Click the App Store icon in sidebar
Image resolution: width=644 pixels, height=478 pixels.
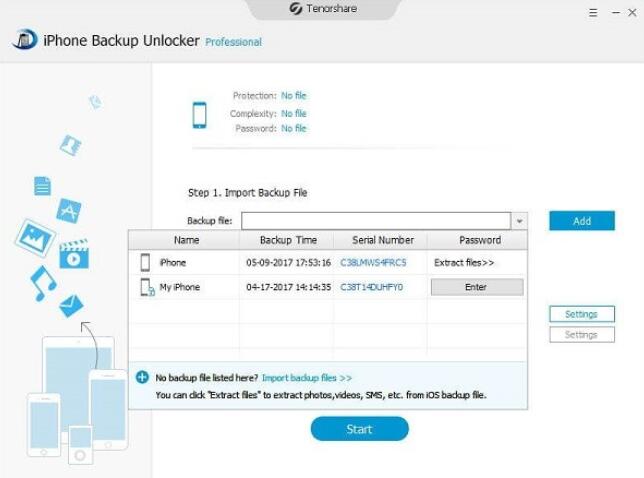point(69,211)
